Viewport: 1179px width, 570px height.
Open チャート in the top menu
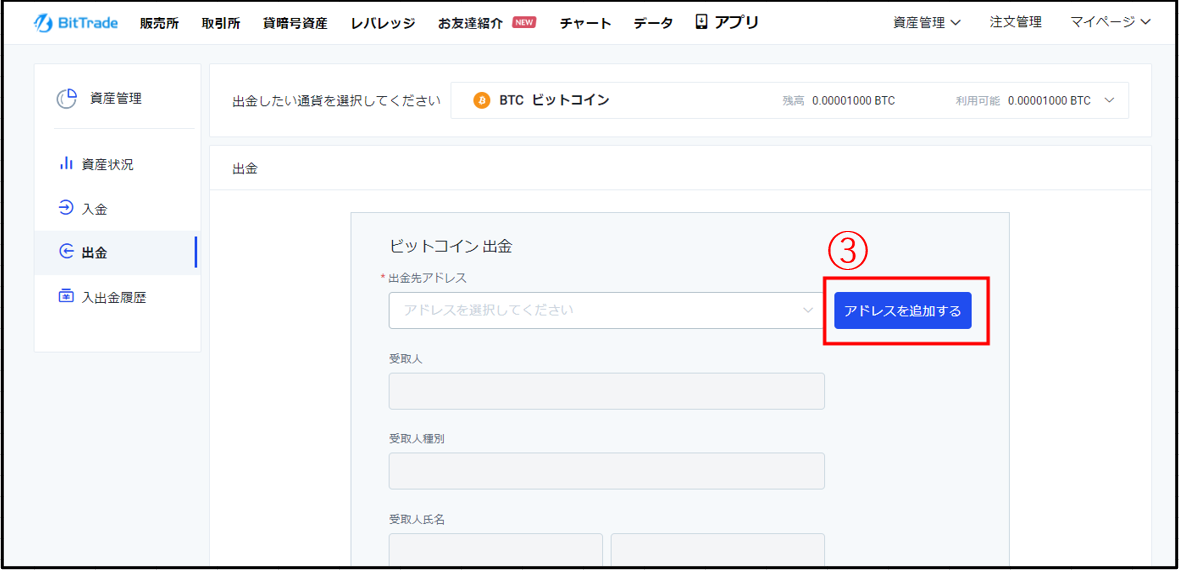[x=585, y=23]
